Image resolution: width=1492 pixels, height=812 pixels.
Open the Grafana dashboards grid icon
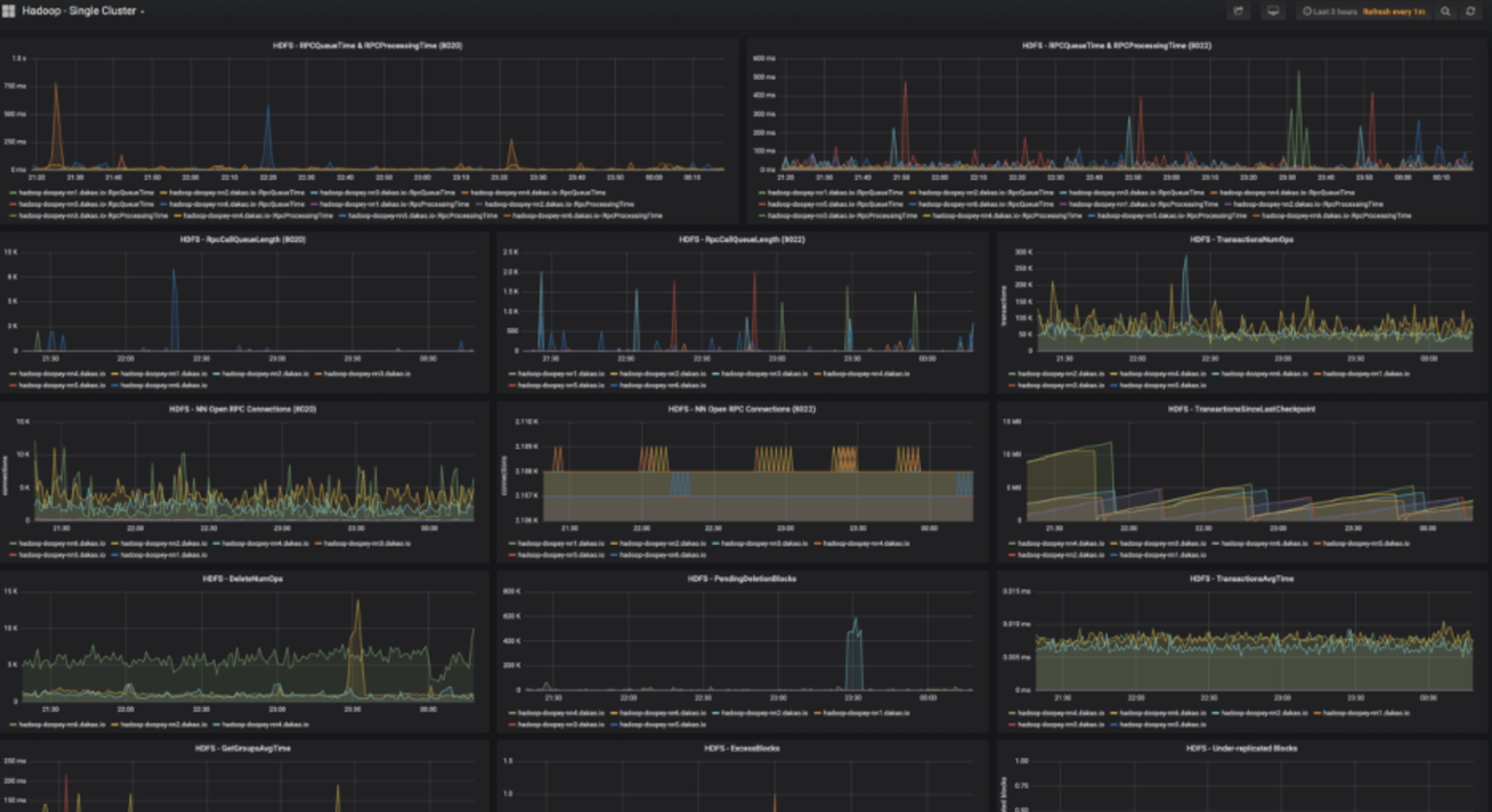click(x=9, y=12)
